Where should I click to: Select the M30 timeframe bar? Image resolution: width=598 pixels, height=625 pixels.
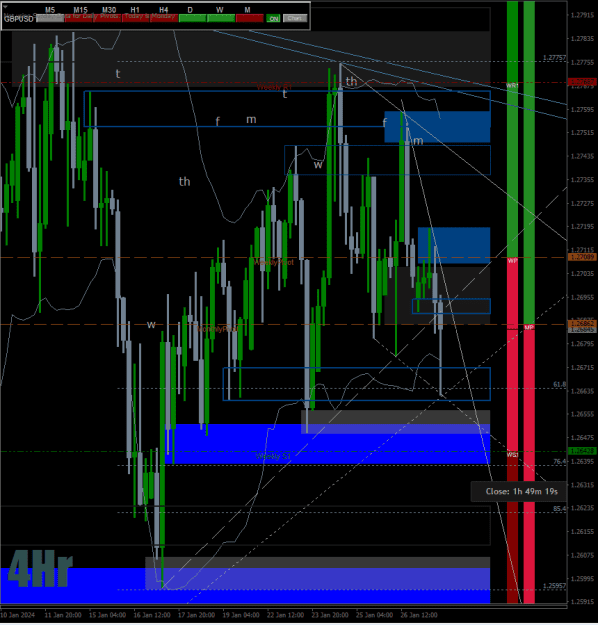[108, 18]
